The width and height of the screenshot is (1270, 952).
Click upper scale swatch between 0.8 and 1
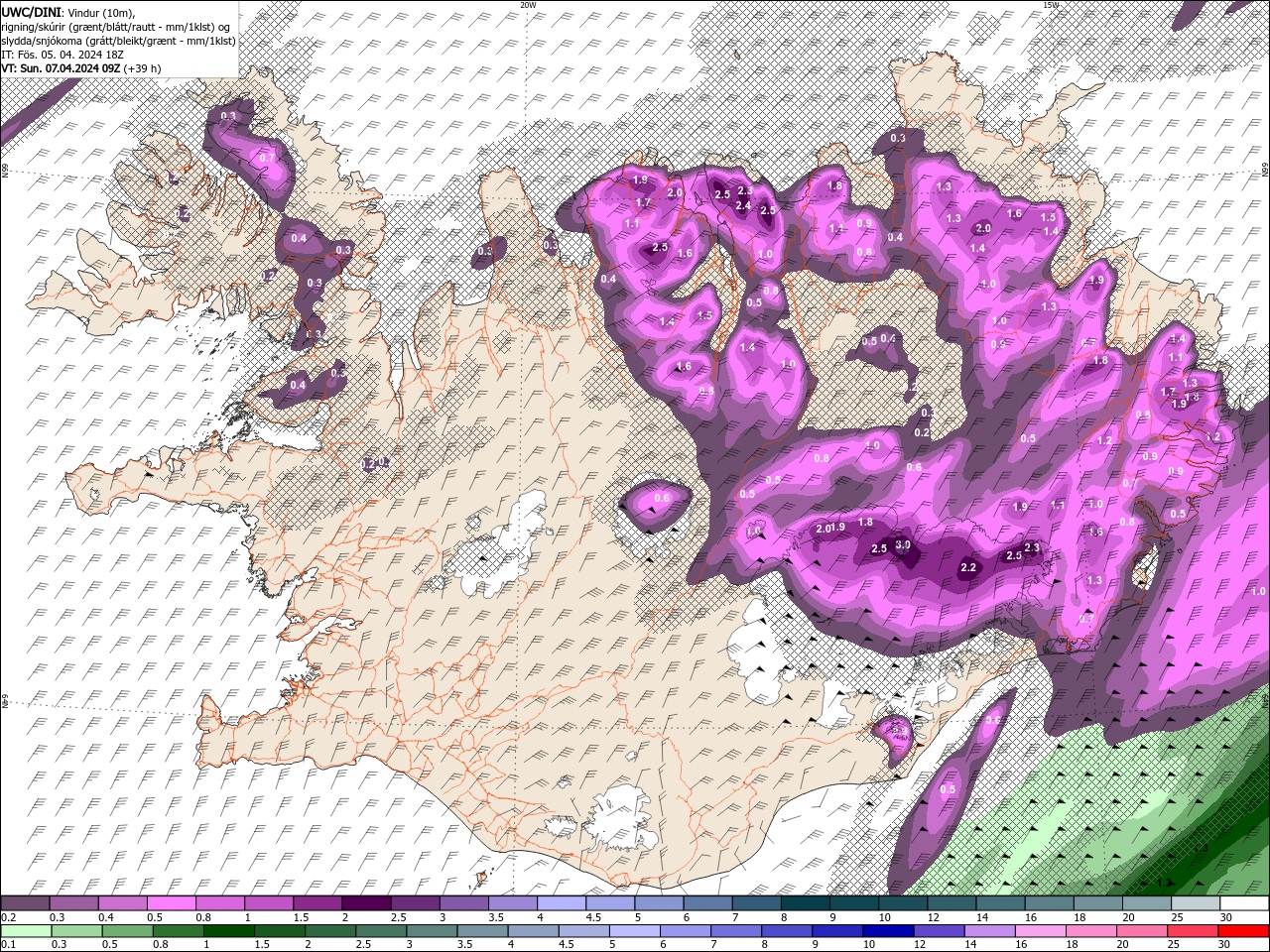click(x=219, y=903)
